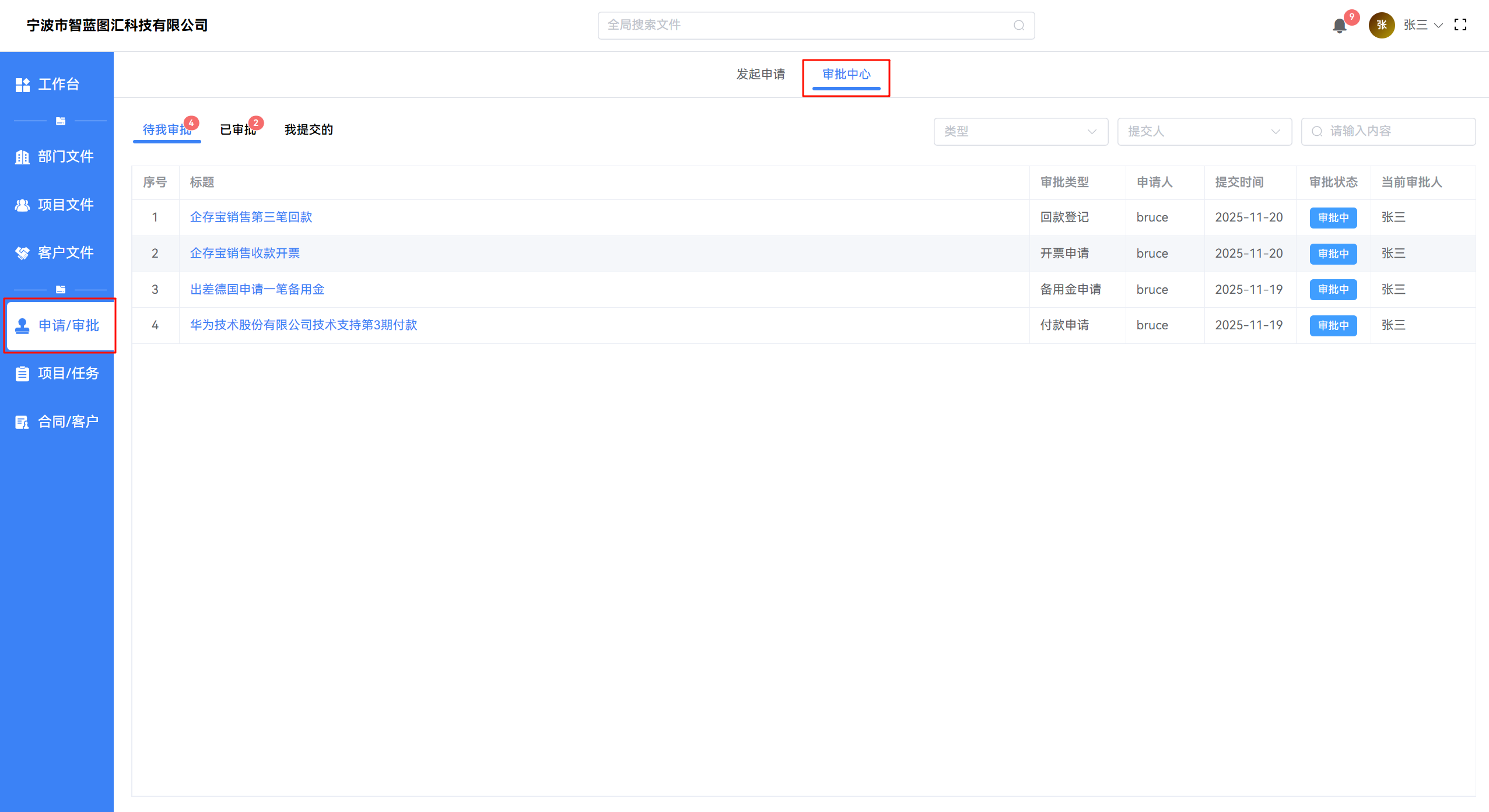Screen dimensions: 1489x812
Task: Switch to 发起申请 tab
Action: (761, 75)
